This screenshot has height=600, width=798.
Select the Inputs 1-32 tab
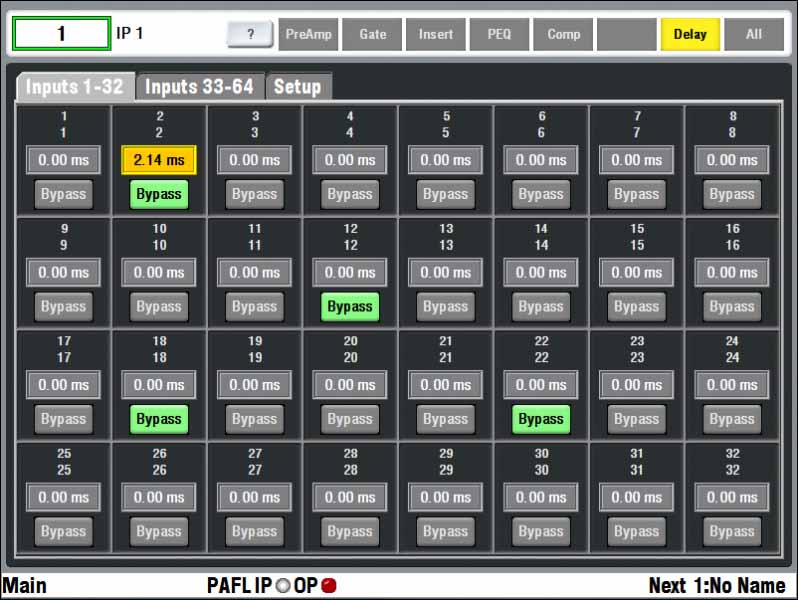pyautogui.click(x=75, y=86)
